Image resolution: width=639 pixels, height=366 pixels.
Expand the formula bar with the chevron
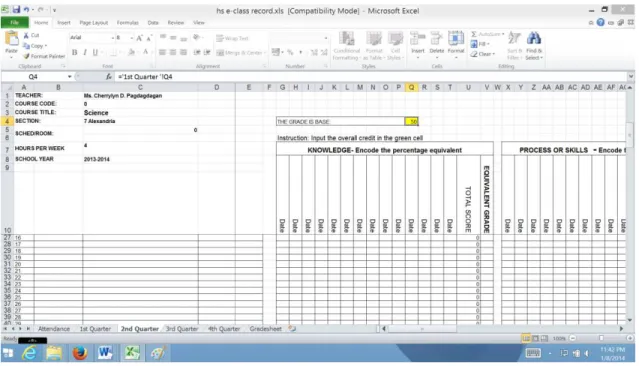(631, 76)
